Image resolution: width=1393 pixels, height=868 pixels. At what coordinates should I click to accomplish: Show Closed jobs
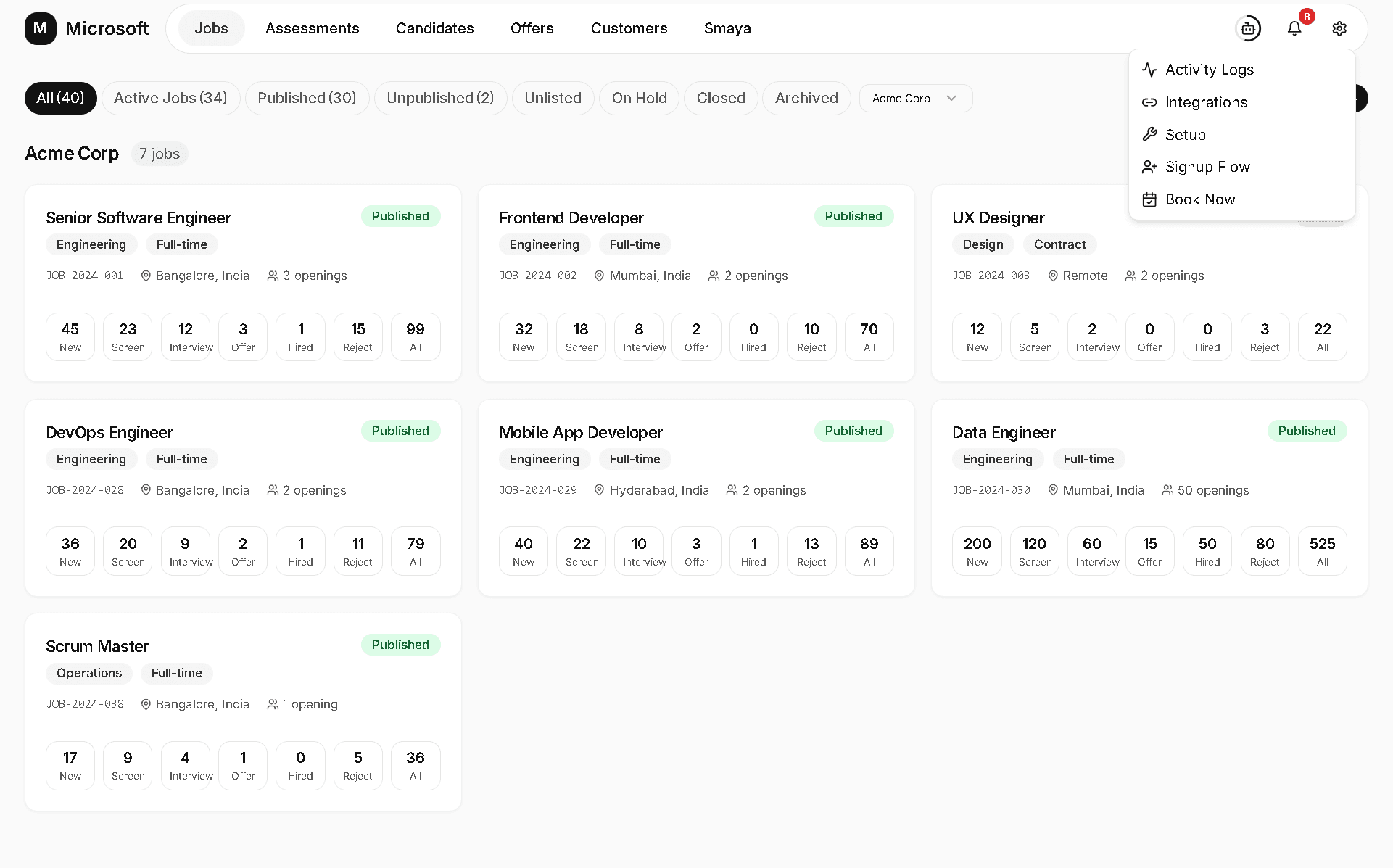tap(721, 98)
